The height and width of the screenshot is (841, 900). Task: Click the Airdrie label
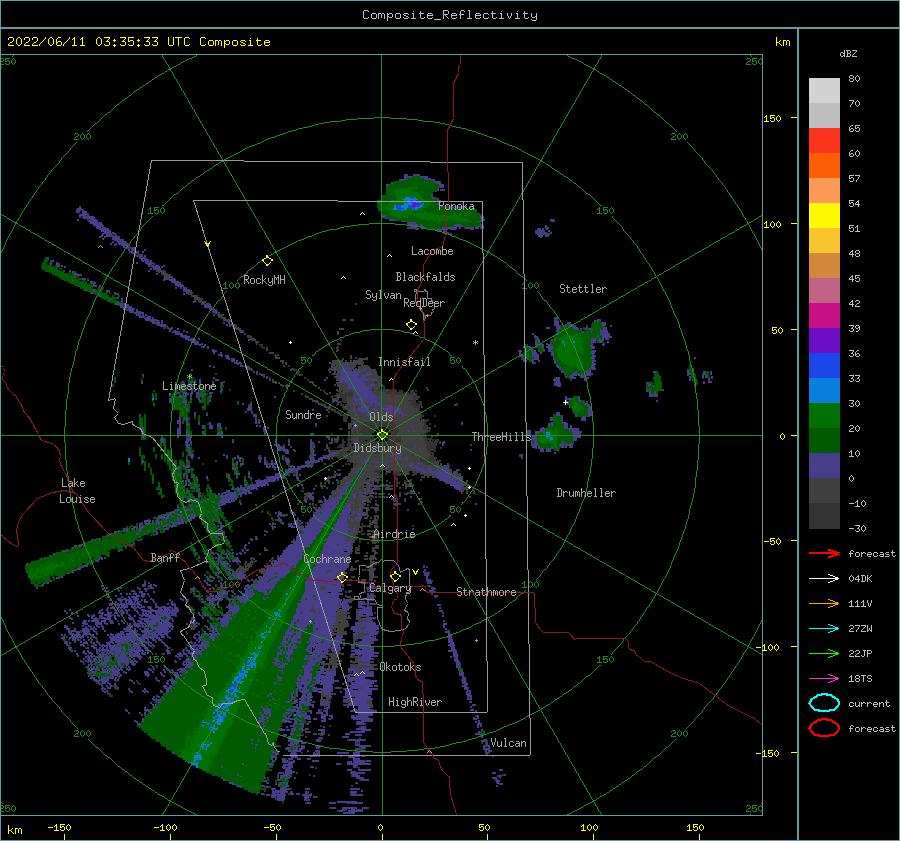[394, 534]
